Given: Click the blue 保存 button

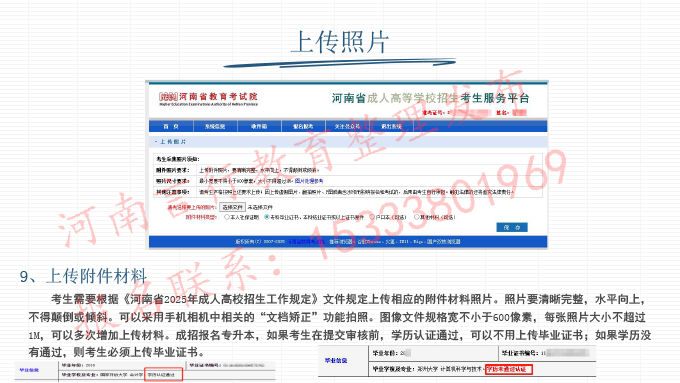Looking at the screenshot, I should click(512, 227).
